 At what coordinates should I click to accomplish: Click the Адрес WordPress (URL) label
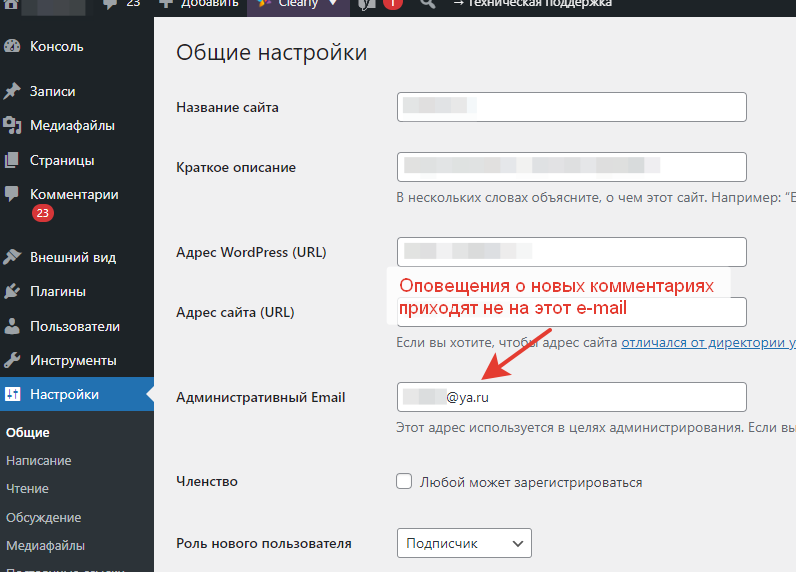pyautogui.click(x=251, y=252)
